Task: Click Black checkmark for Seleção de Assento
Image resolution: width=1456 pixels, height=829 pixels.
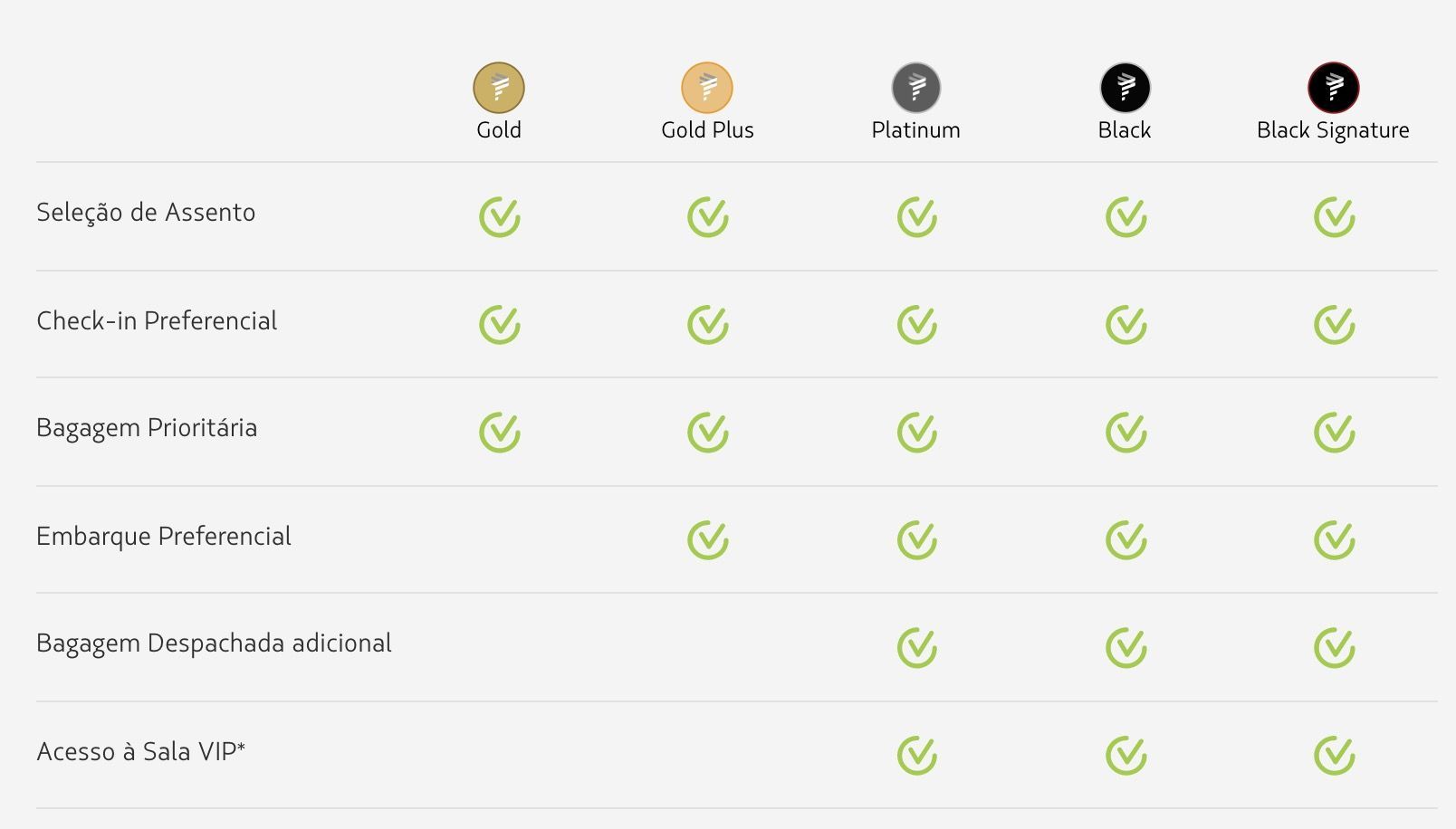Action: click(x=1126, y=217)
